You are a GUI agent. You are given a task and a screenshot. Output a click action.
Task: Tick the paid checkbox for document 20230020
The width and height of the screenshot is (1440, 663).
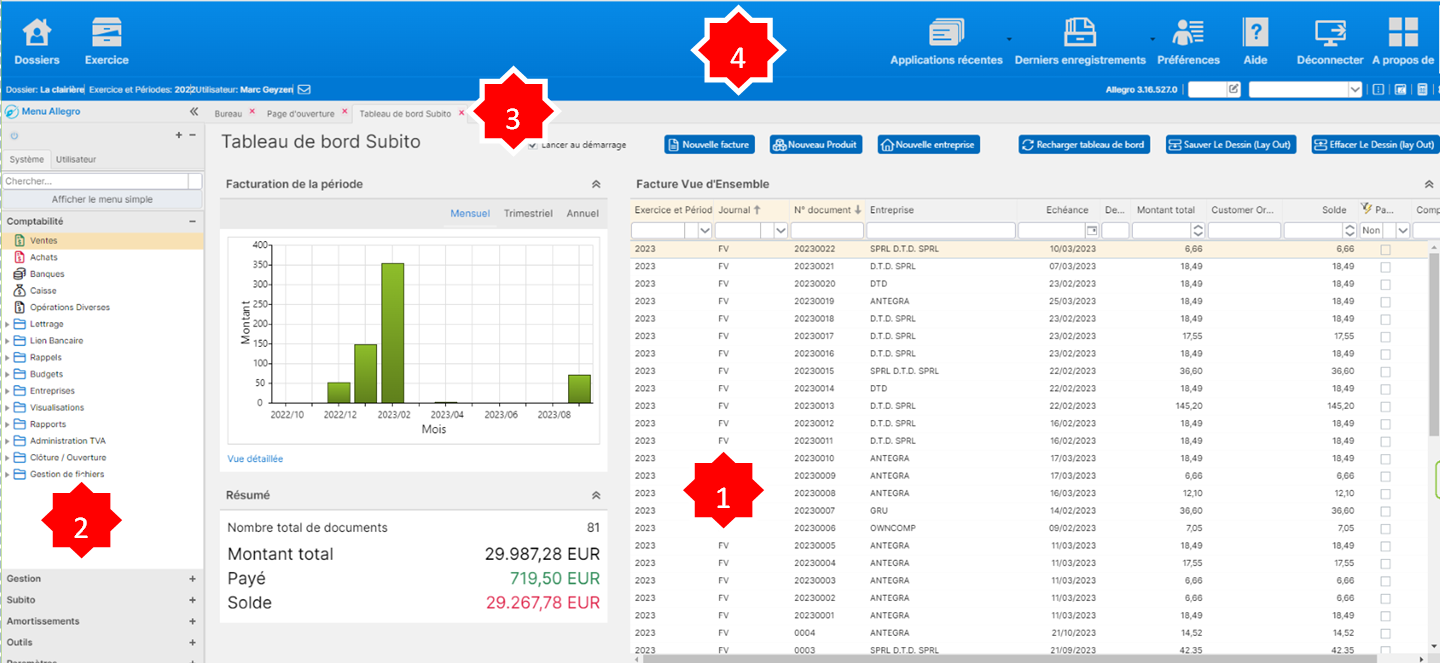point(1385,284)
